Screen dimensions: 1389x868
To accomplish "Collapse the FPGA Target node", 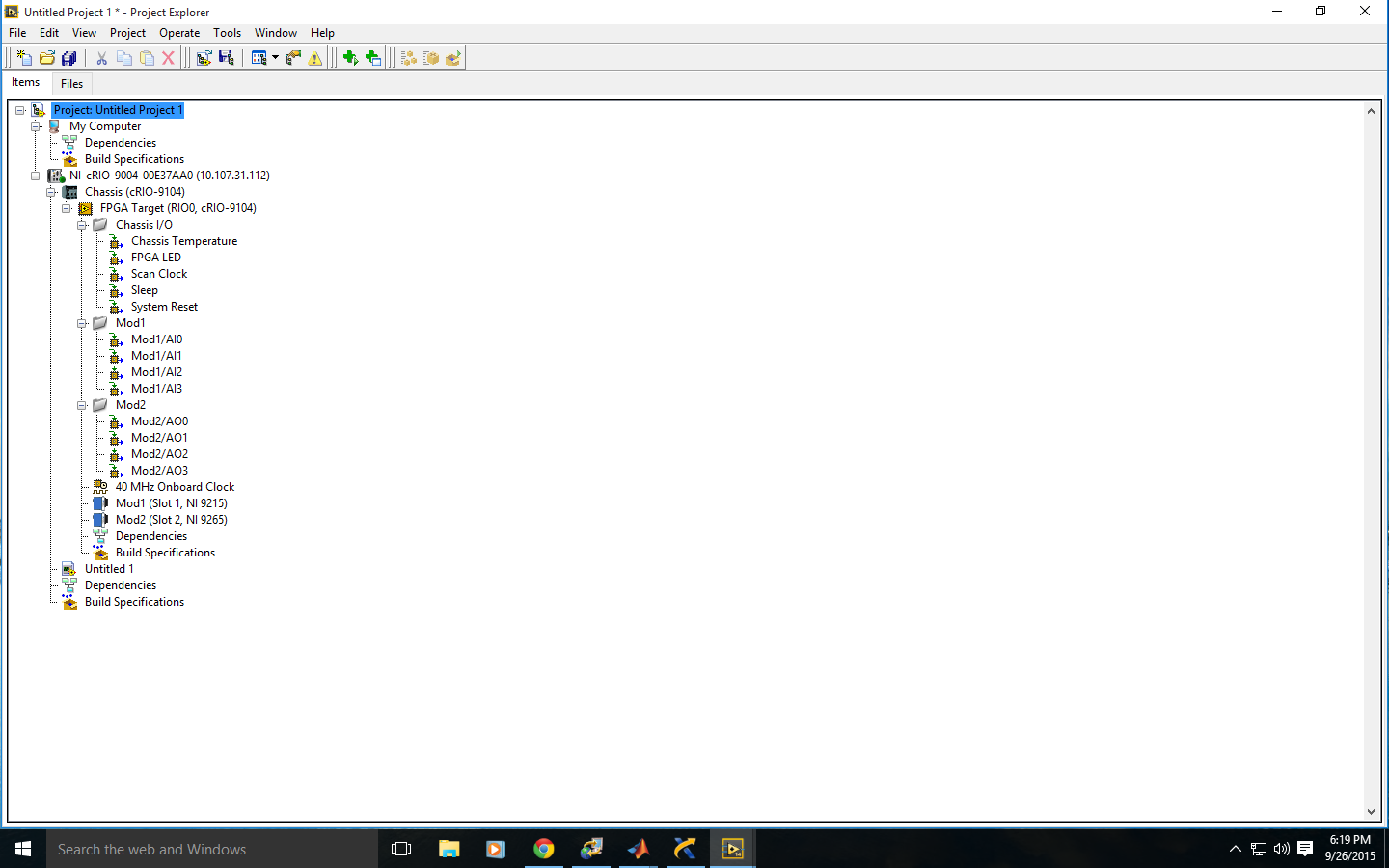I will (x=67, y=208).
